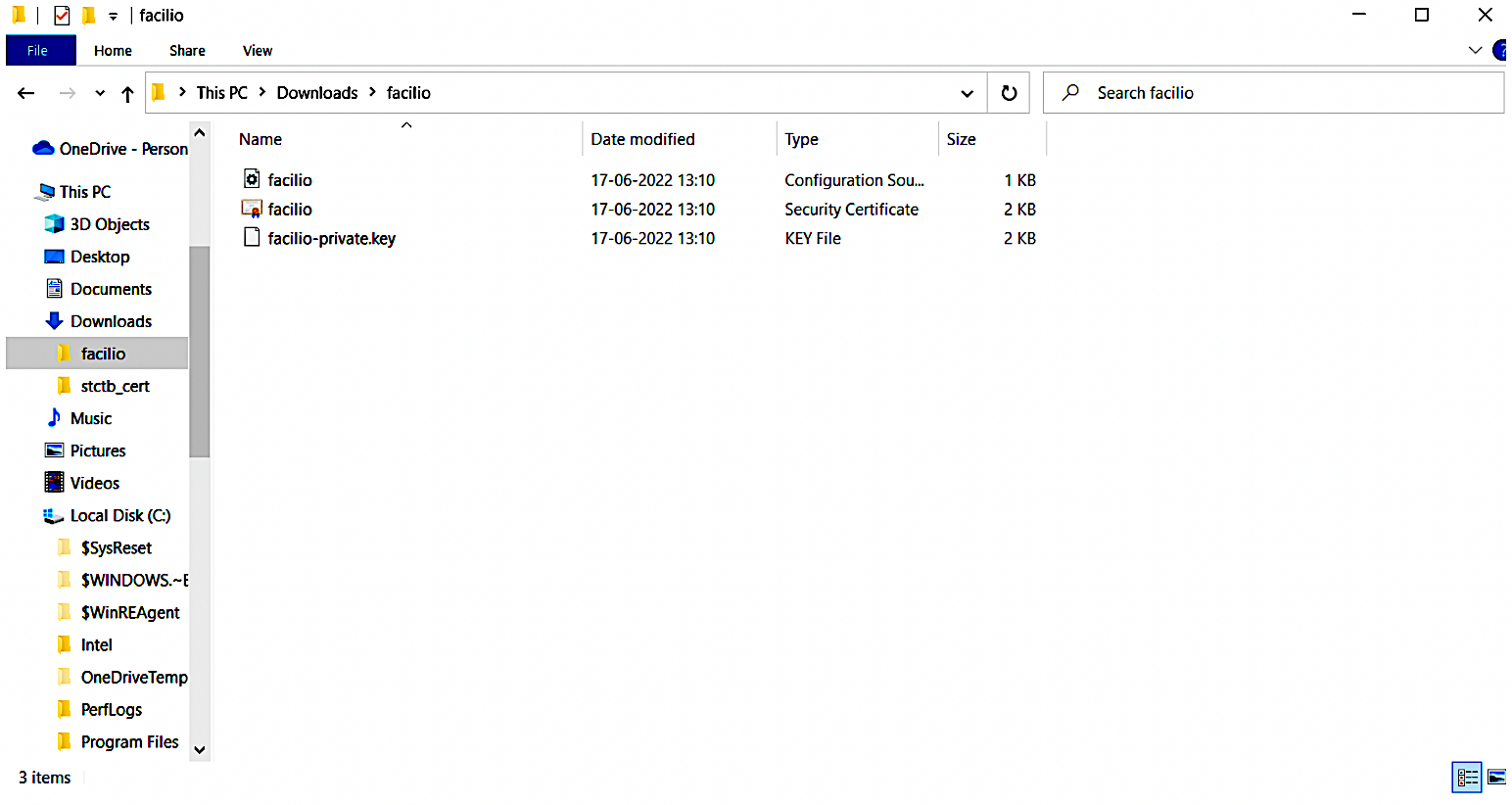Refresh the folder with the refresh icon
The width and height of the screenshot is (1512, 805).
[x=1009, y=92]
